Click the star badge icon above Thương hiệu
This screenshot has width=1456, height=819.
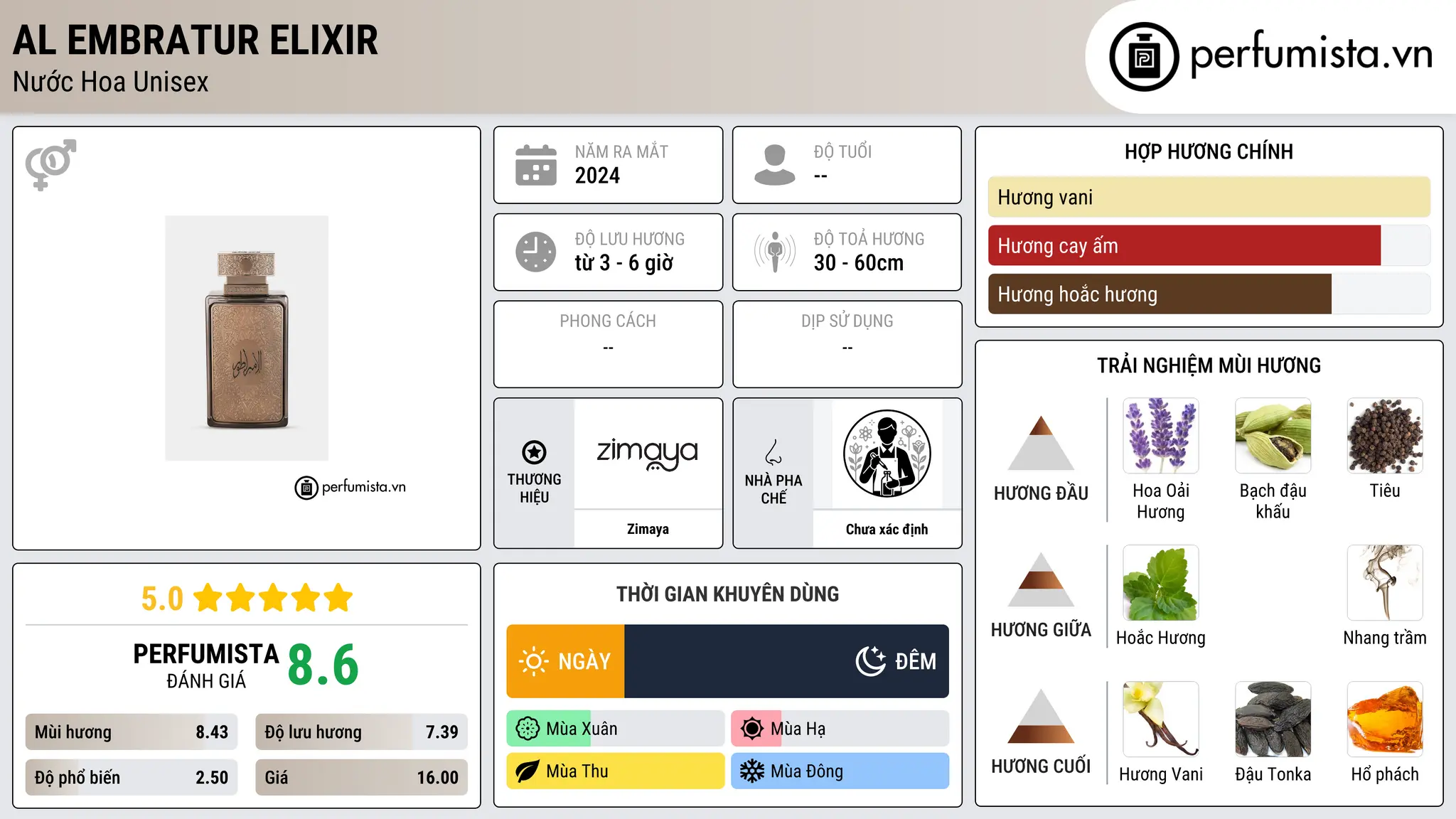pos(534,452)
